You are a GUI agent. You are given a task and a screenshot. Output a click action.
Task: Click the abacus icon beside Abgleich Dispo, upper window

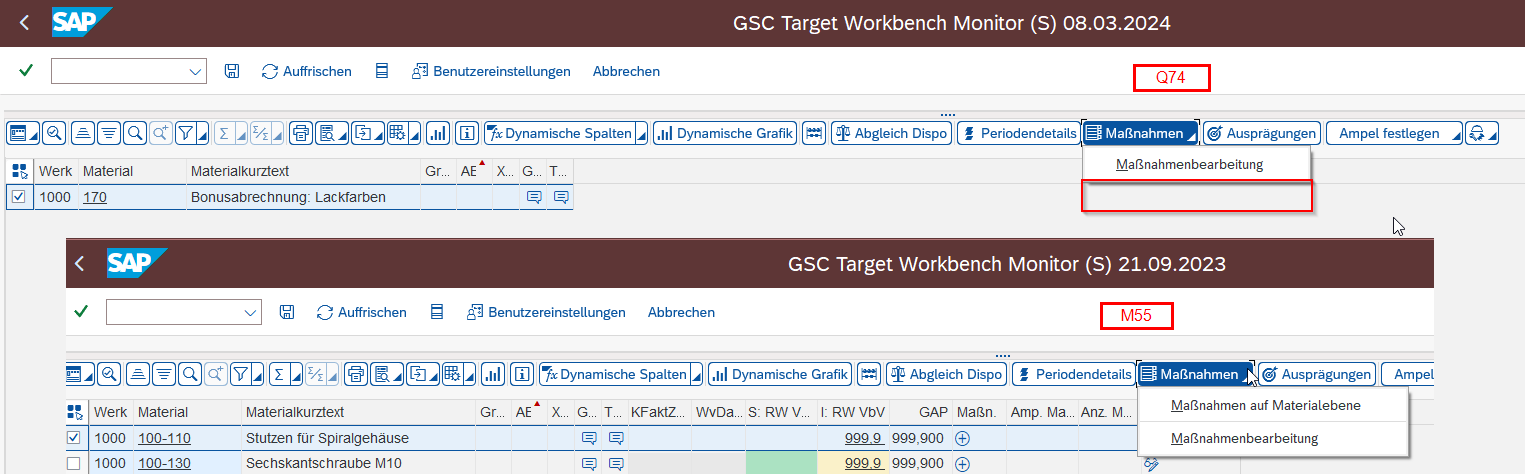pos(813,133)
